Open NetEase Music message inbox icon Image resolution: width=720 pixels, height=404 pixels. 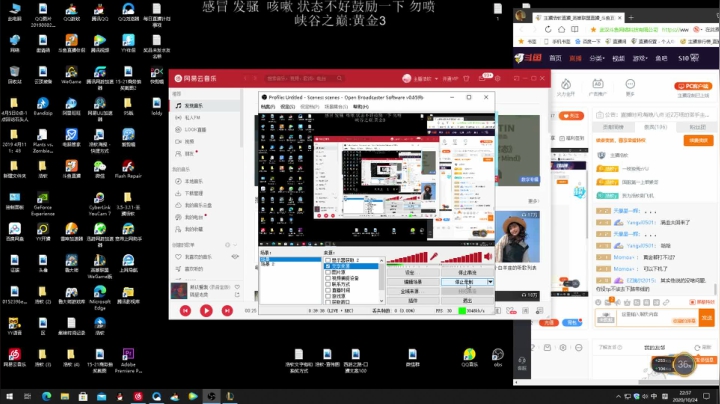point(482,79)
